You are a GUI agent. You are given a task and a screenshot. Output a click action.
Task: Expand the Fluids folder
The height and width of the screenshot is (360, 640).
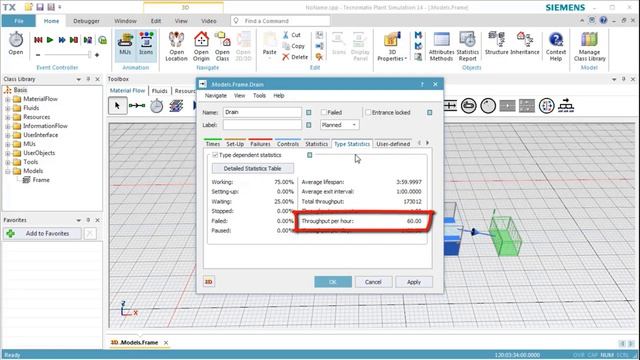tap(7, 108)
